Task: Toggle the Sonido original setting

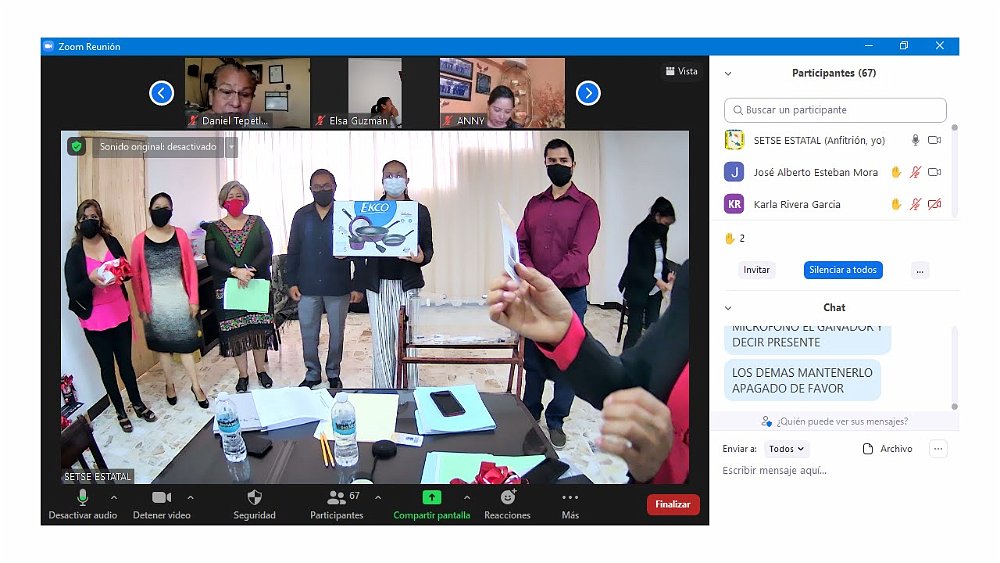Action: [157, 147]
